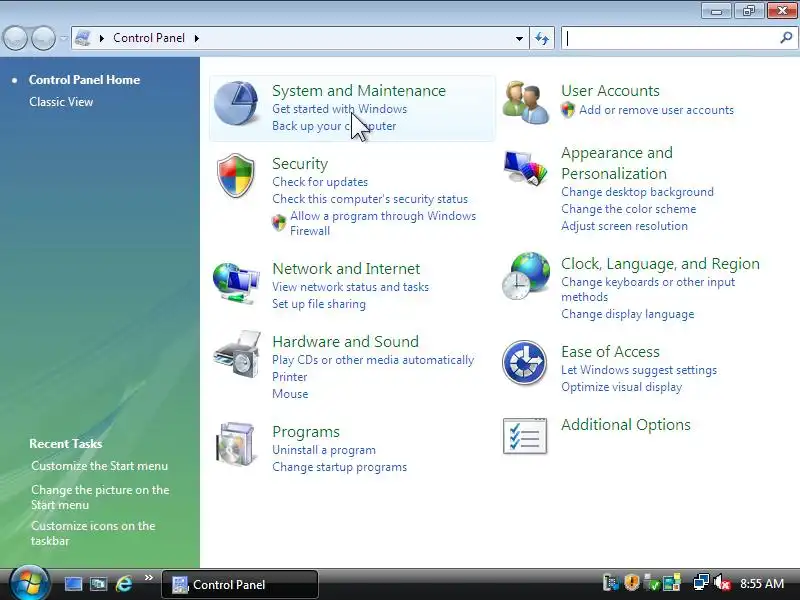Click the Printer link
Screen dimensions: 800x600
(x=289, y=377)
